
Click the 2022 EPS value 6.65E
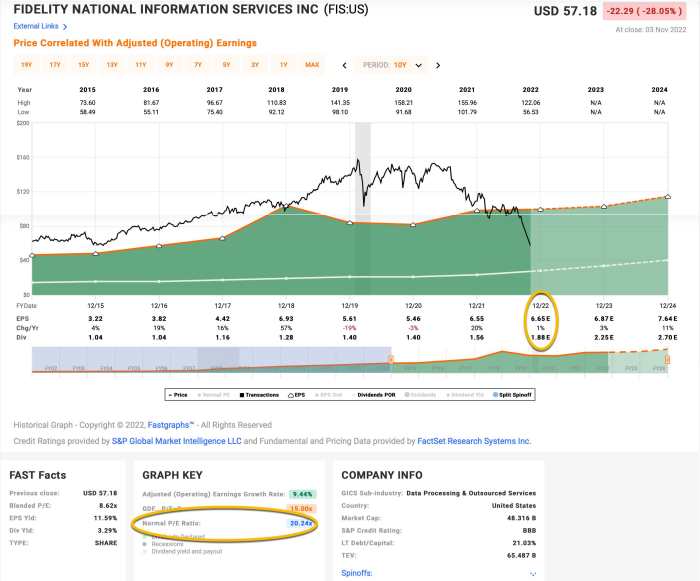(x=541, y=319)
